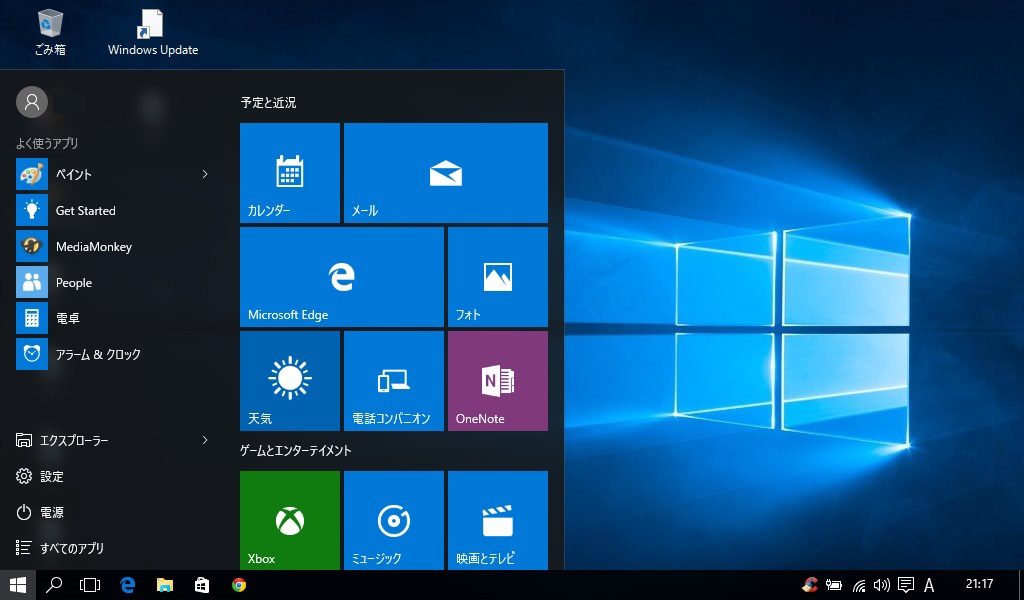This screenshot has height=600, width=1024.
Task: Launch the Microsoft Edge tile
Action: coord(342,277)
